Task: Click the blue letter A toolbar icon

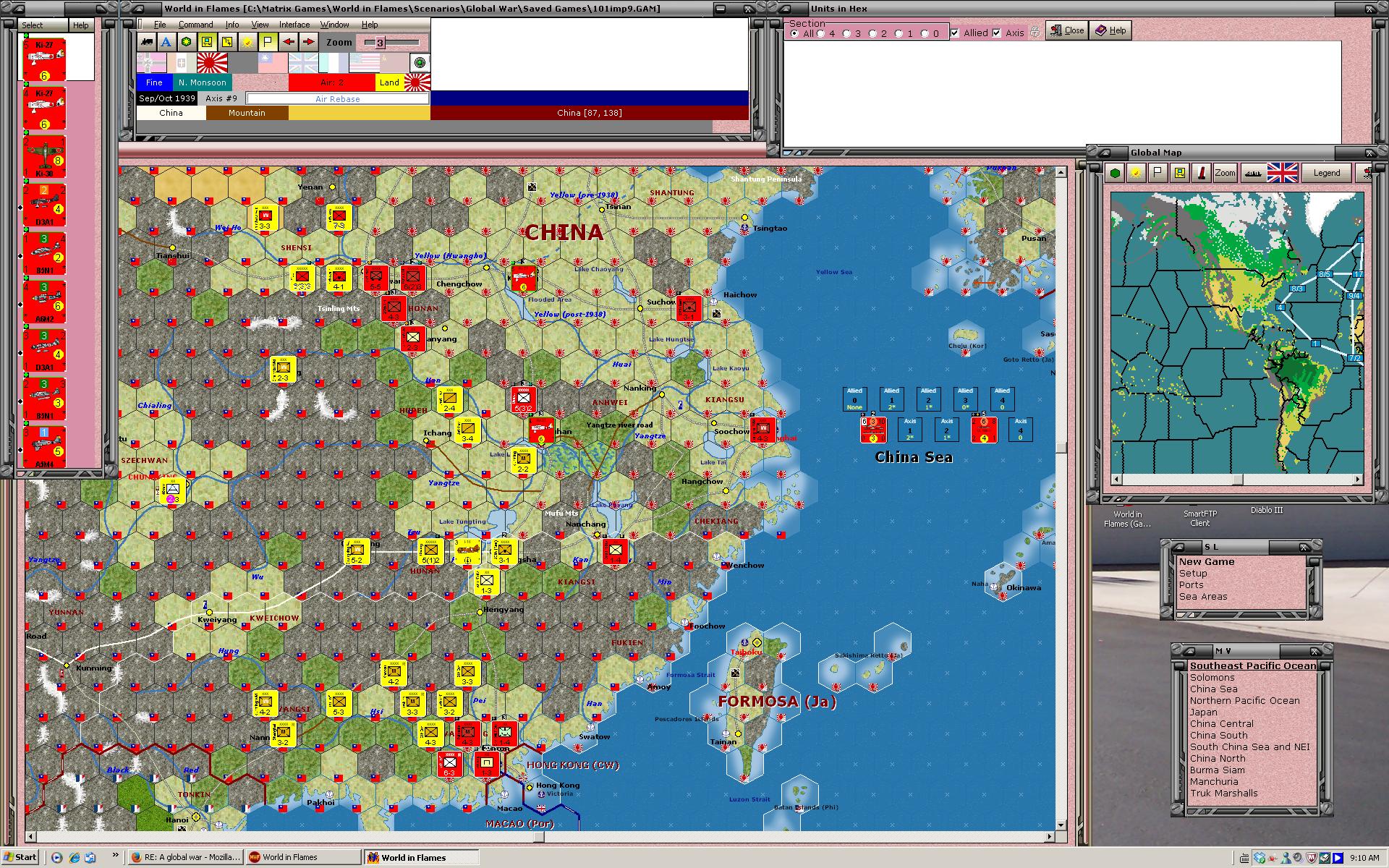Action: tap(167, 41)
